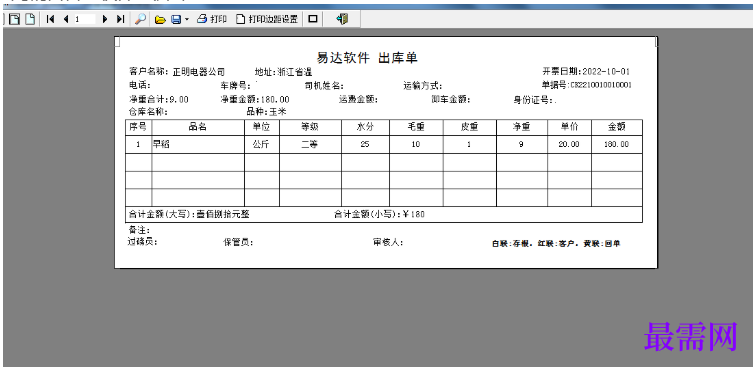Viewport: 756px width, 368px height.
Task: Expand the save dropdown arrow
Action: (187, 20)
